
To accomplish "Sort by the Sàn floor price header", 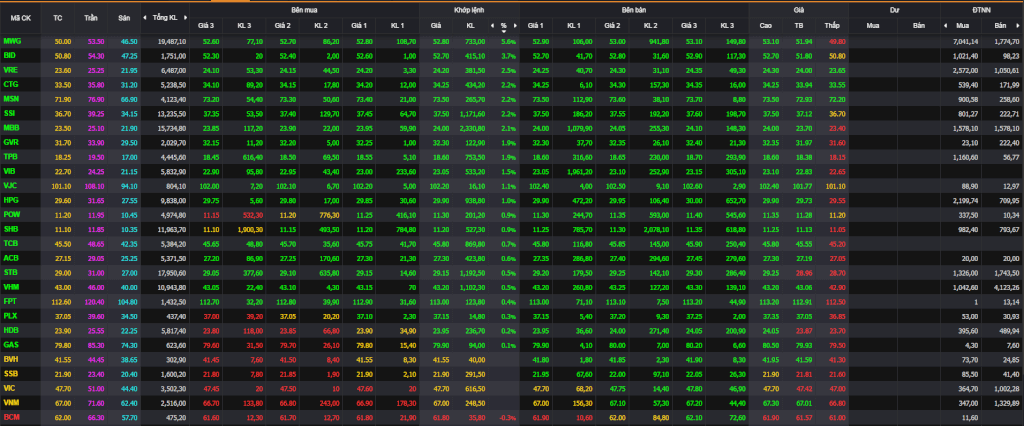I will 124,18.
